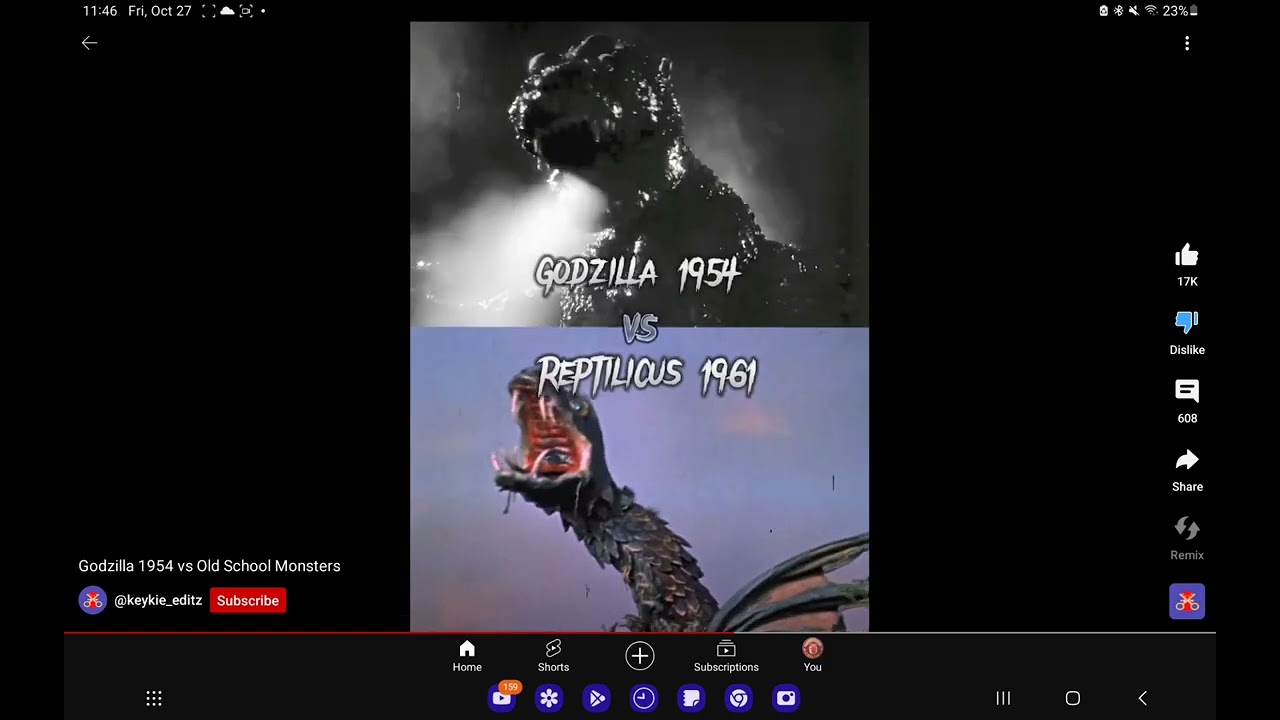Subscribe to keykie_editz channel
1280x720 pixels.
(x=248, y=600)
